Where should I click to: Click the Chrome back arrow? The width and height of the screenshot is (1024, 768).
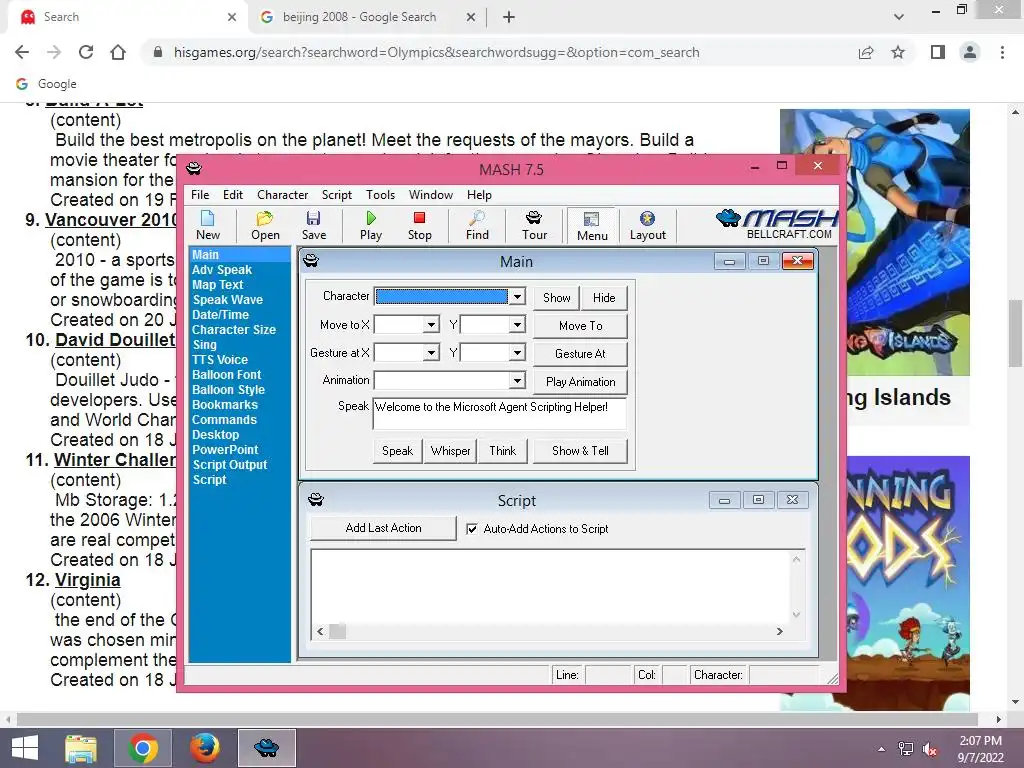(x=22, y=52)
